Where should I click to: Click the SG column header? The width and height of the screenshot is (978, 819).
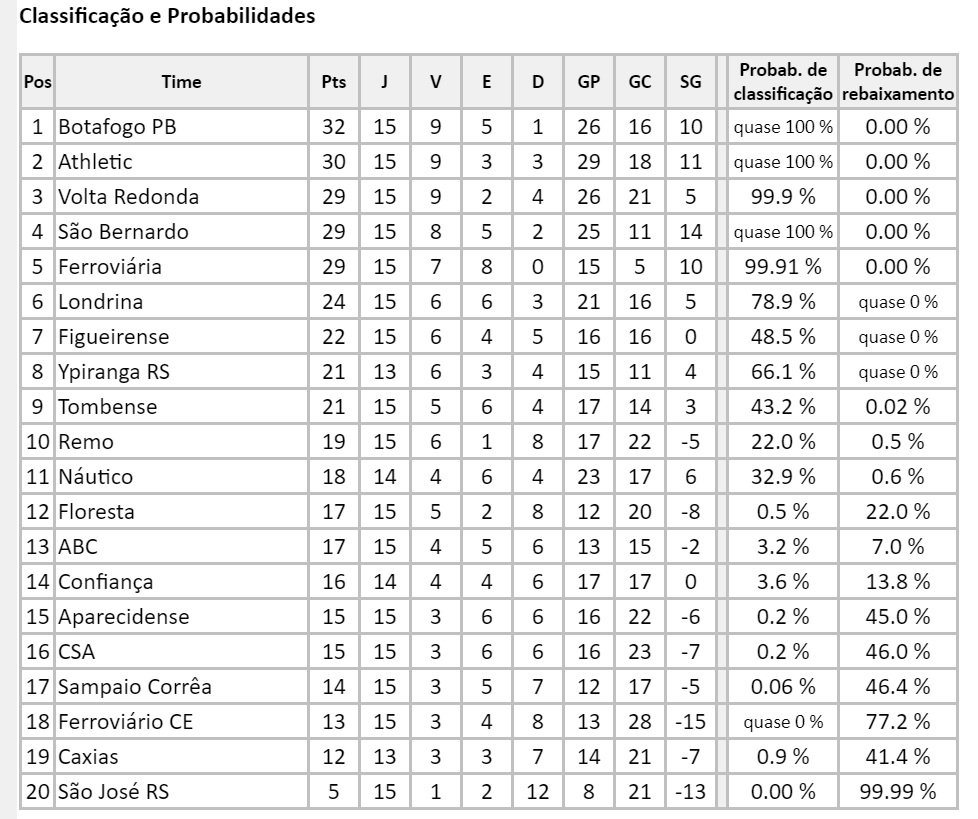(x=690, y=83)
